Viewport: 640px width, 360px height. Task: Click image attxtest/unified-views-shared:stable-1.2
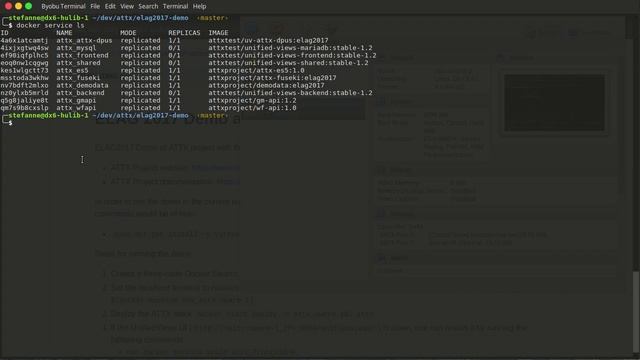click(x=288, y=63)
